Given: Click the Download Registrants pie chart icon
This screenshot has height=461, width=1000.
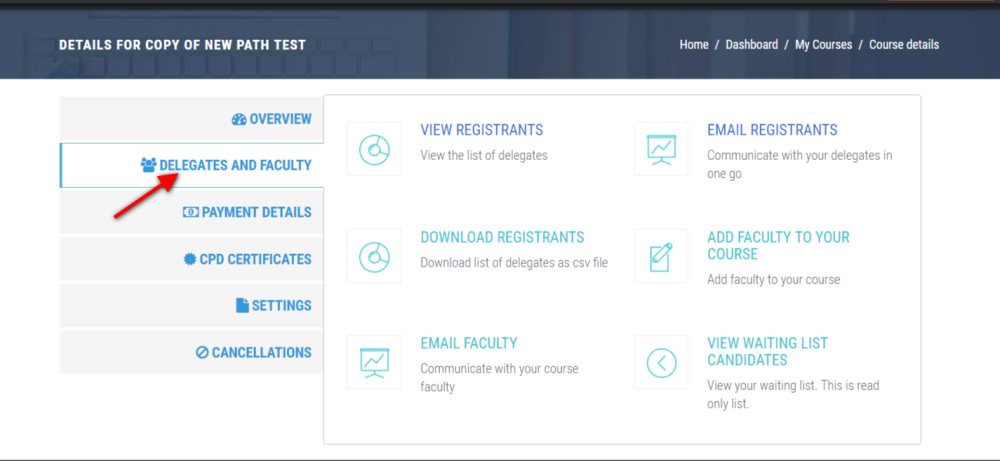Looking at the screenshot, I should 374,256.
